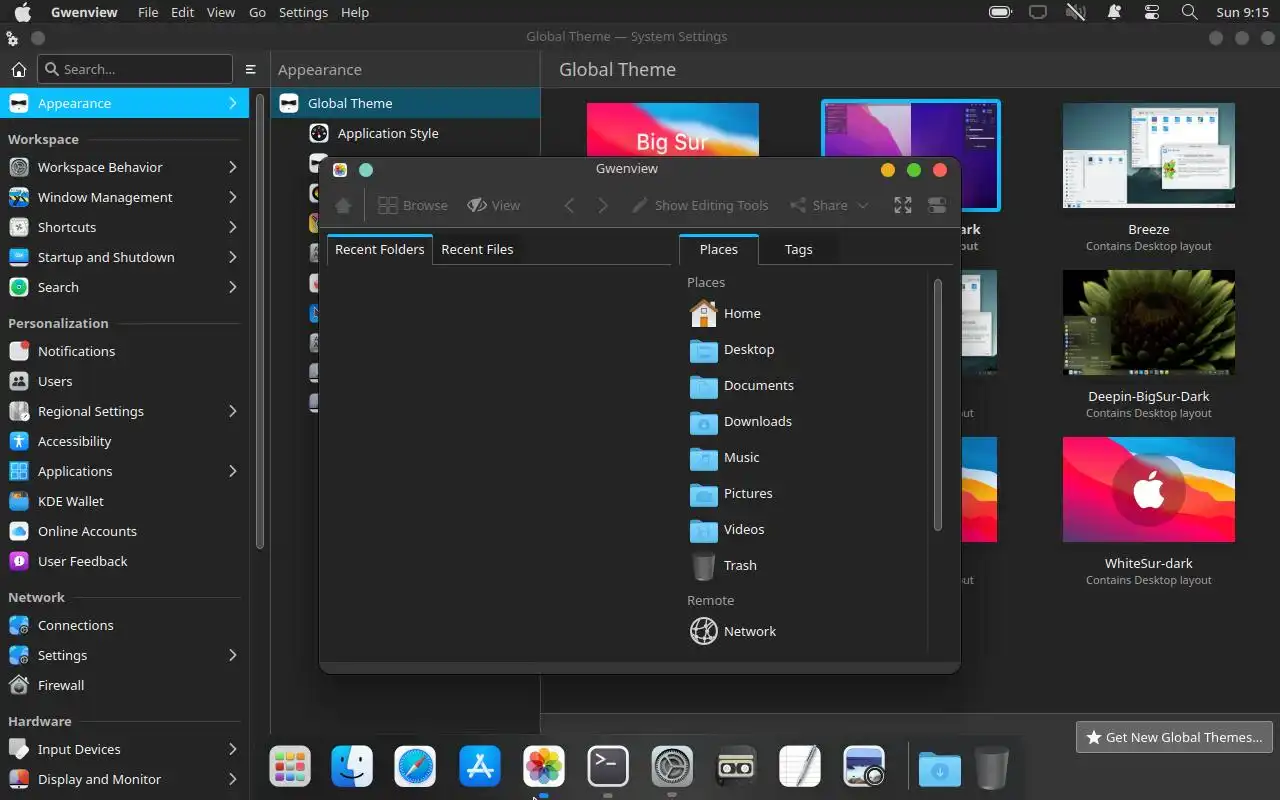Open the Go menu
The width and height of the screenshot is (1280, 800).
(257, 12)
